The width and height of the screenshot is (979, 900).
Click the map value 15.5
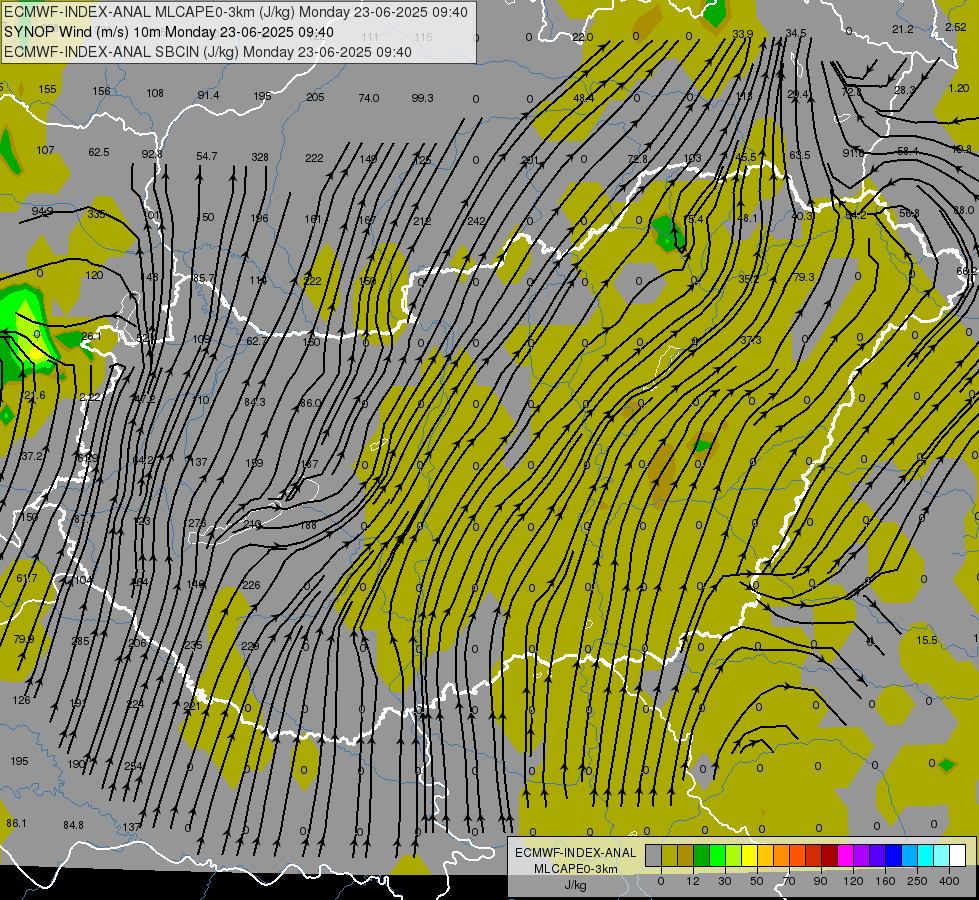coord(927,640)
